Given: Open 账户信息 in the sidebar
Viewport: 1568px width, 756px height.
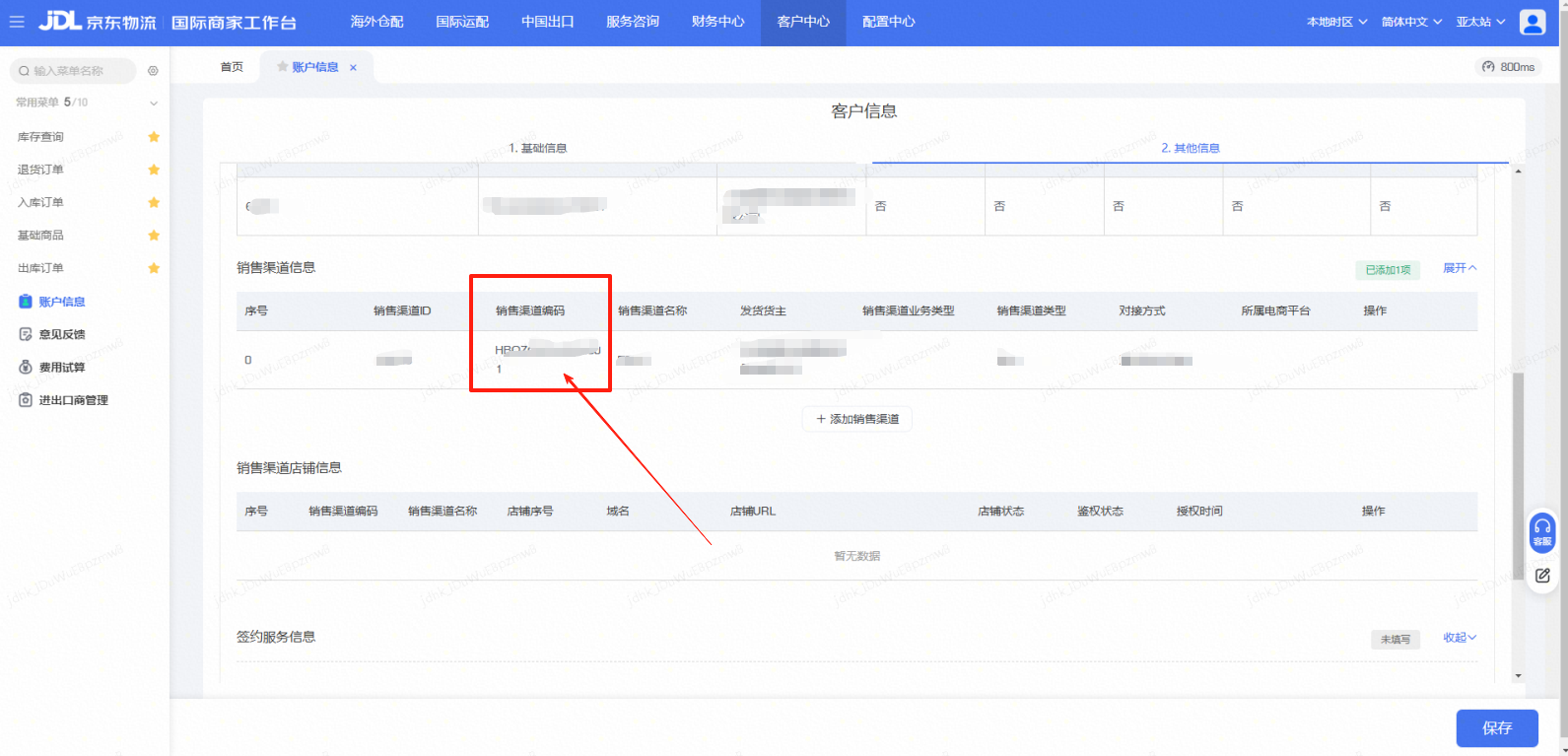Looking at the screenshot, I should [x=61, y=302].
